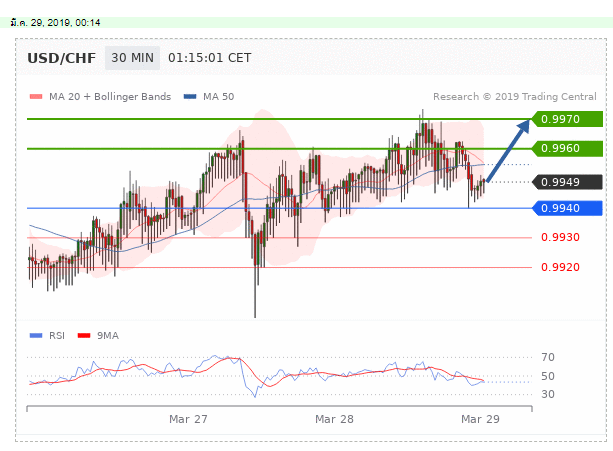This screenshot has width=613, height=451.
Task: Click the 9MA red legend swatch
Action: 84,336
